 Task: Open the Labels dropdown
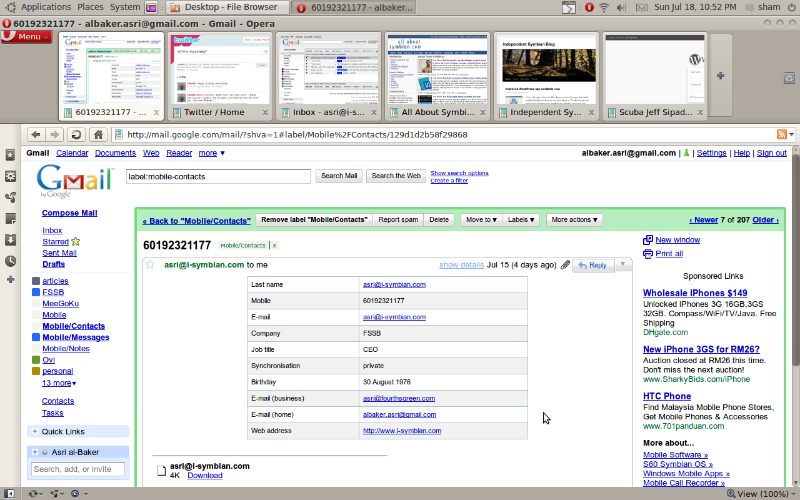pos(521,220)
